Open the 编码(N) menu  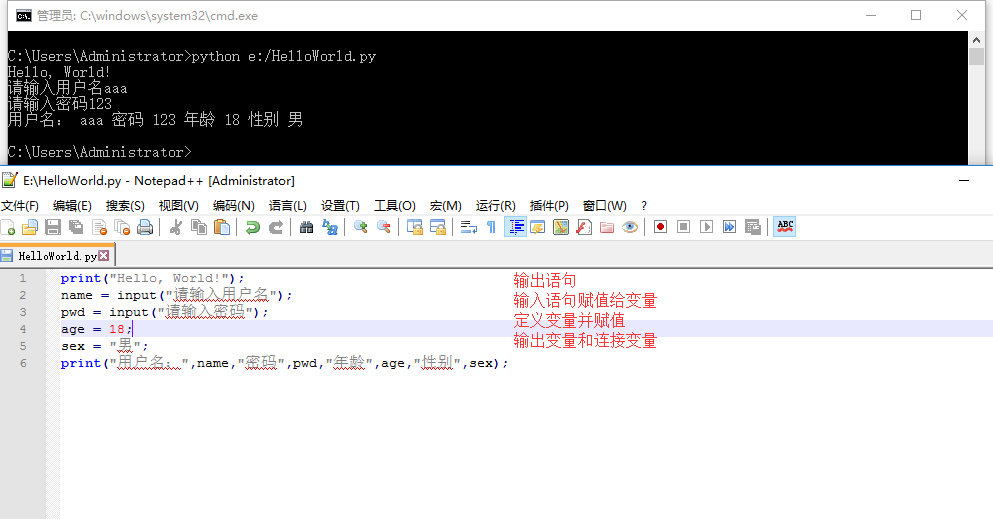click(234, 206)
